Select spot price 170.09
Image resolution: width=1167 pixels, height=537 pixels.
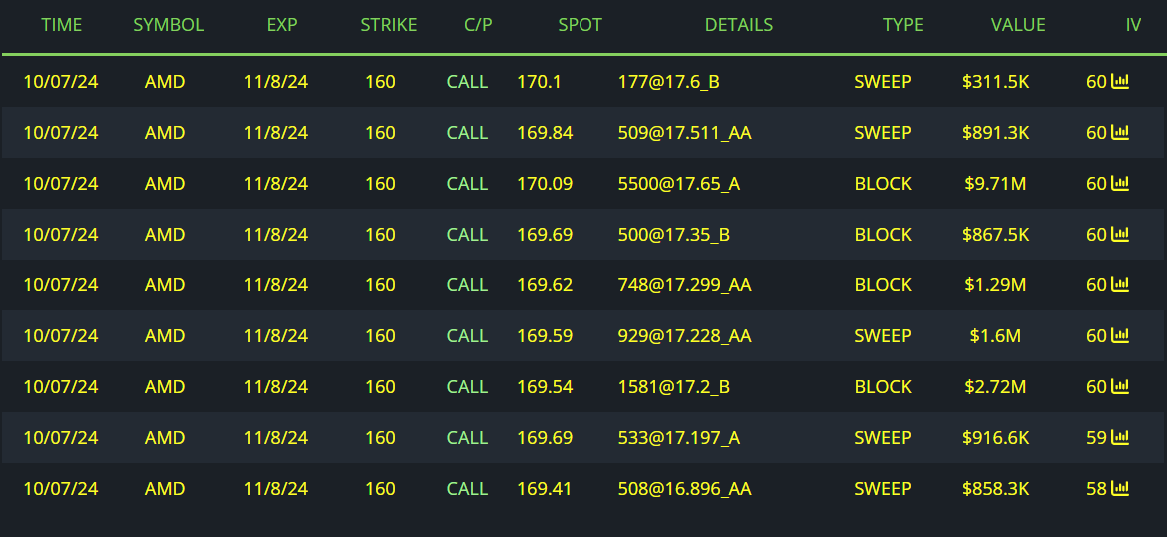[545, 183]
